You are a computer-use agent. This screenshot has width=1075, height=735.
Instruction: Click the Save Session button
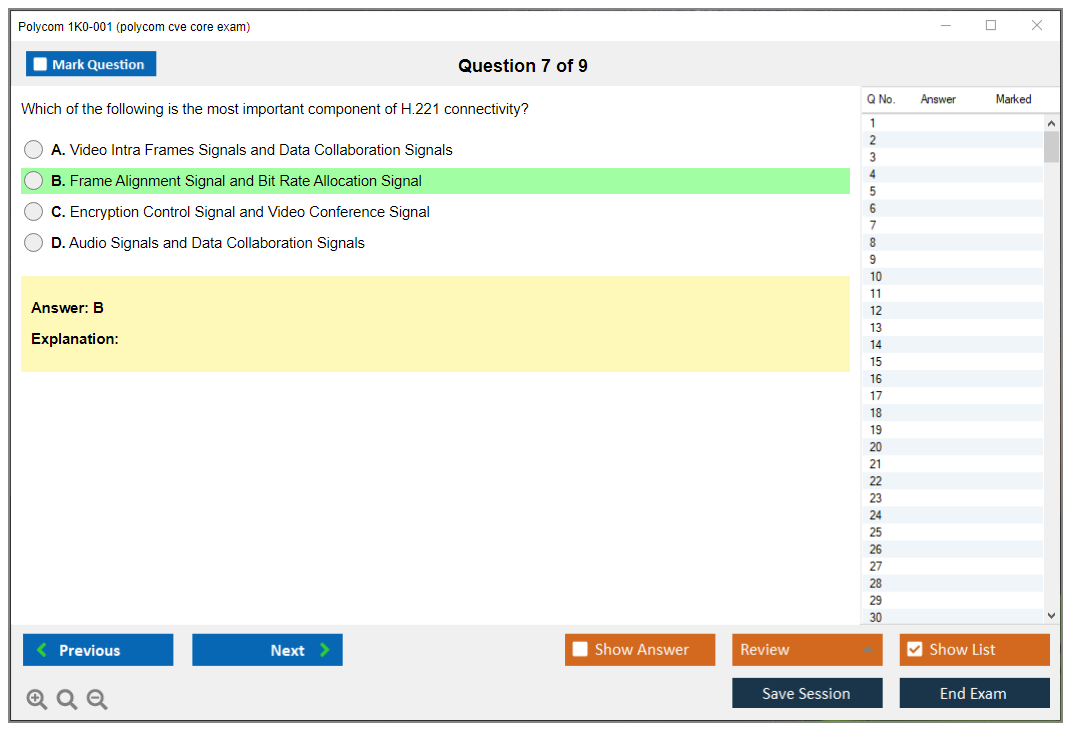point(807,693)
